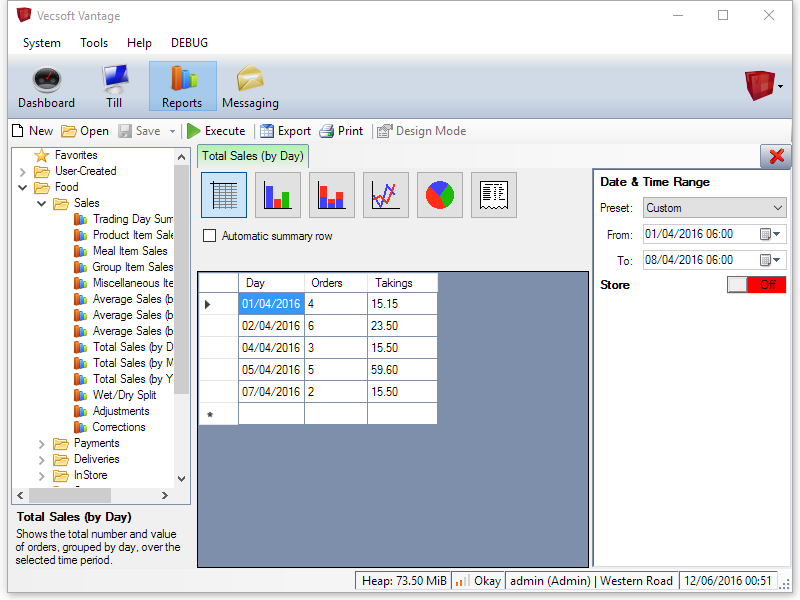Open the Dashboard view
The height and width of the screenshot is (600, 800).
tap(46, 87)
